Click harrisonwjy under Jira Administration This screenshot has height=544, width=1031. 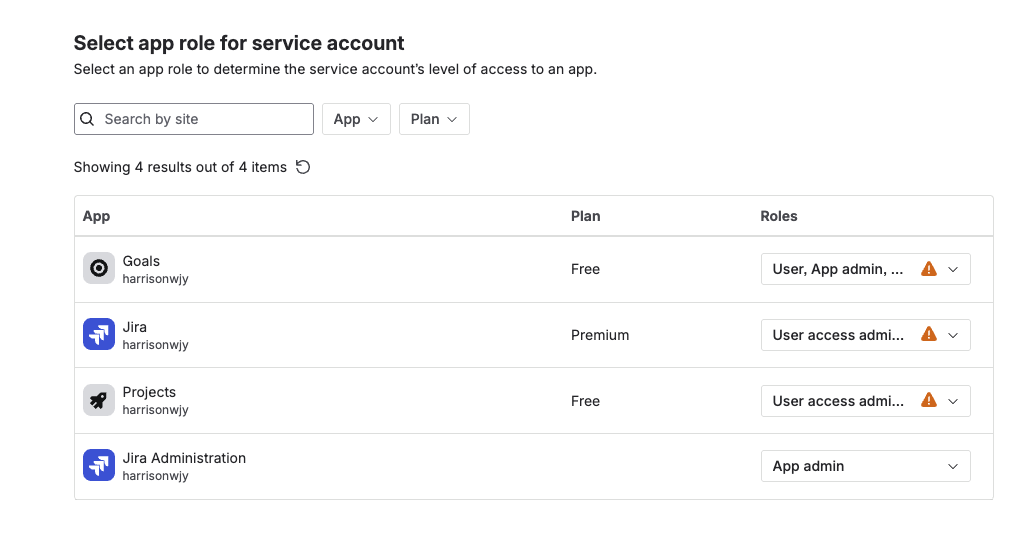(155, 476)
